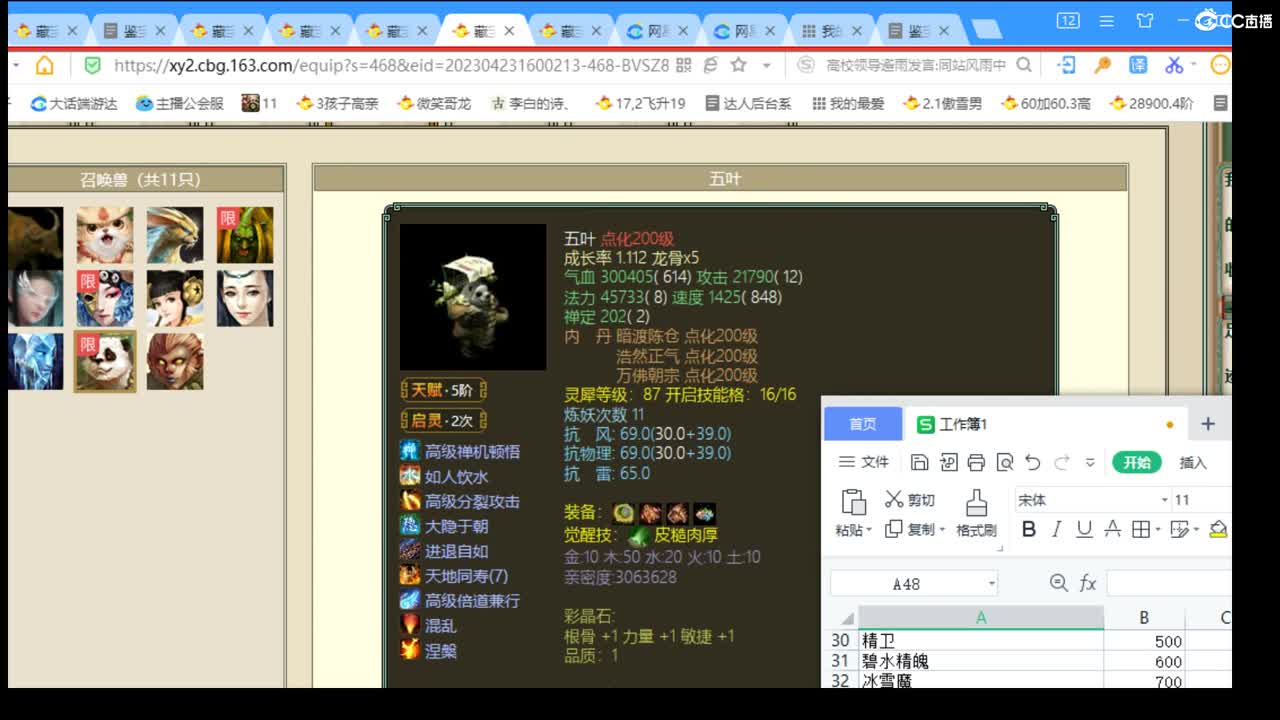Click the WPS print preview icon
This screenshot has width=1280, height=720.
1005,462
